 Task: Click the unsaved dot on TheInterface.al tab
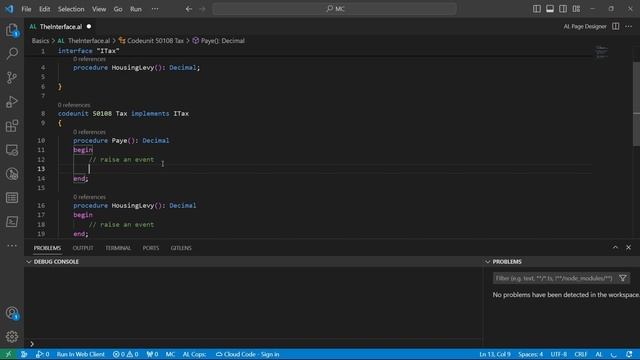pos(89,27)
